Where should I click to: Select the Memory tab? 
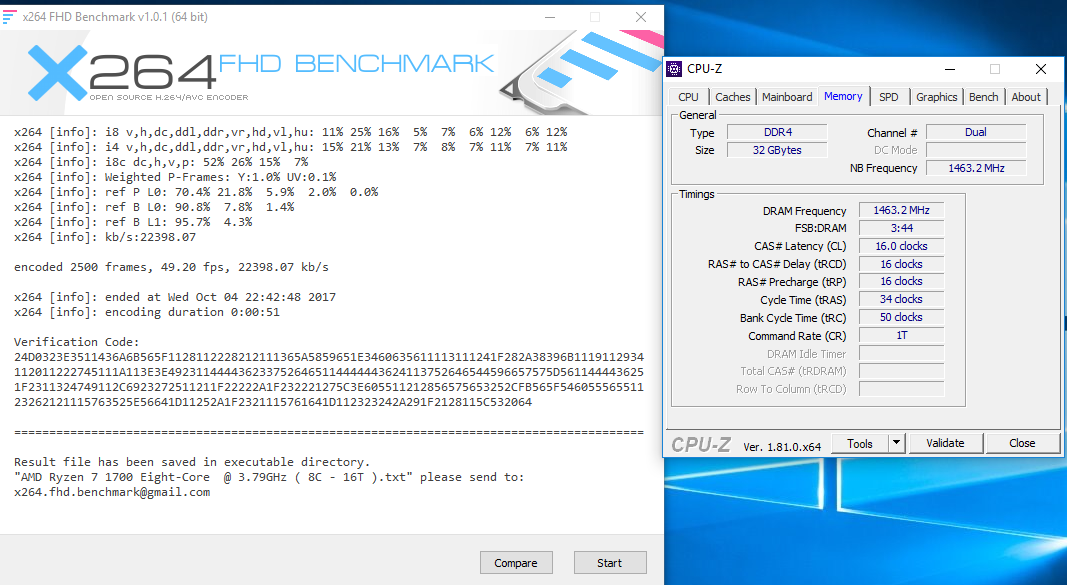tap(843, 97)
